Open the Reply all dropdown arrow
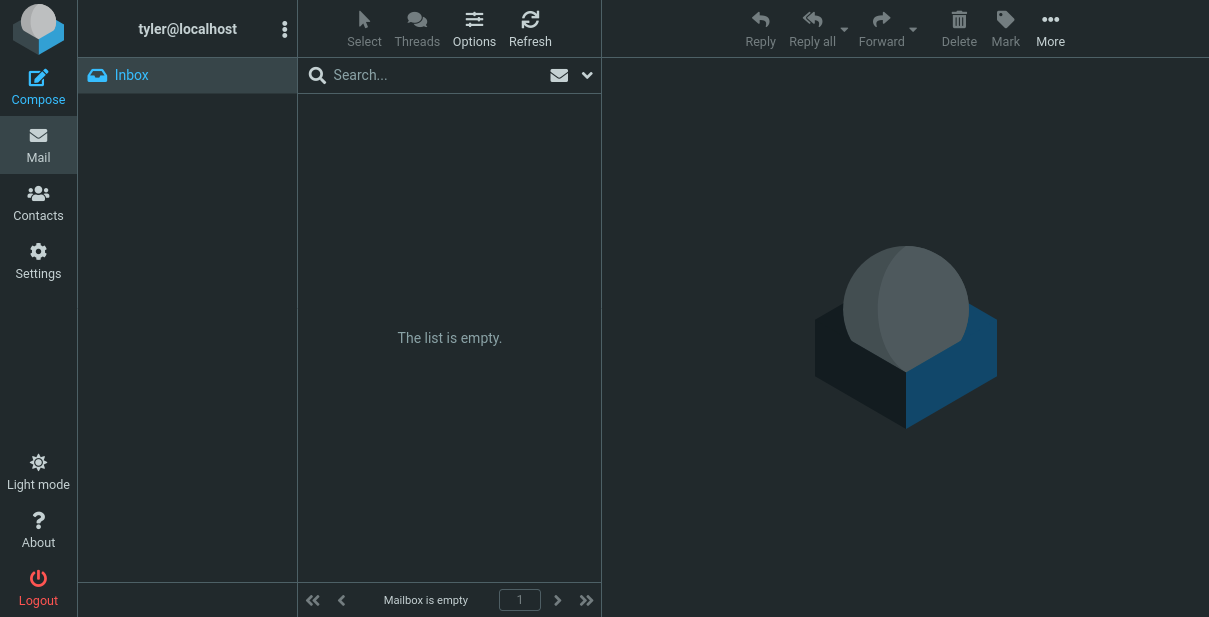This screenshot has height=617, width=1209. [844, 30]
